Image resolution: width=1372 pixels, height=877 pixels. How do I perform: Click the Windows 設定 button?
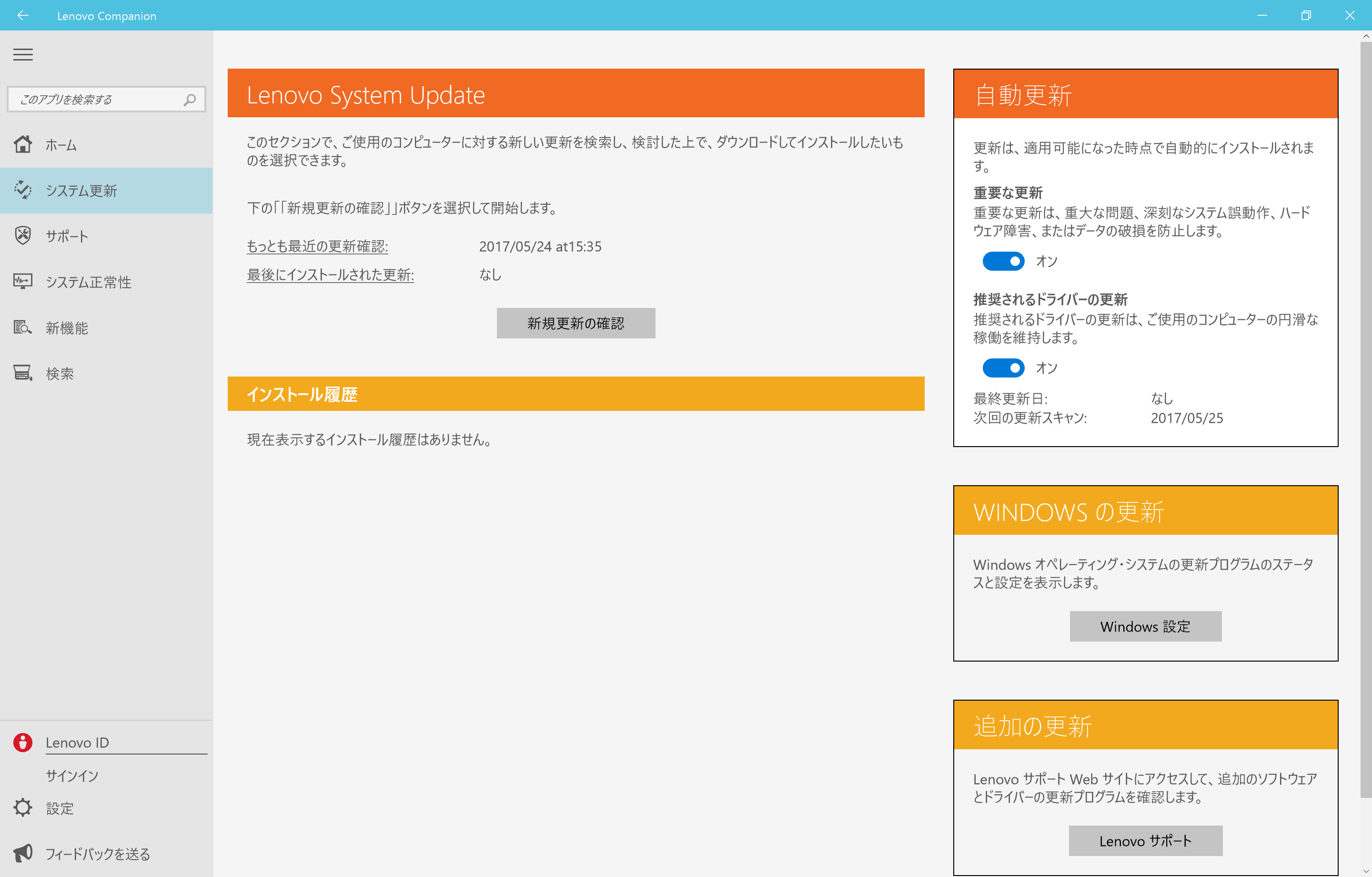click(x=1145, y=626)
